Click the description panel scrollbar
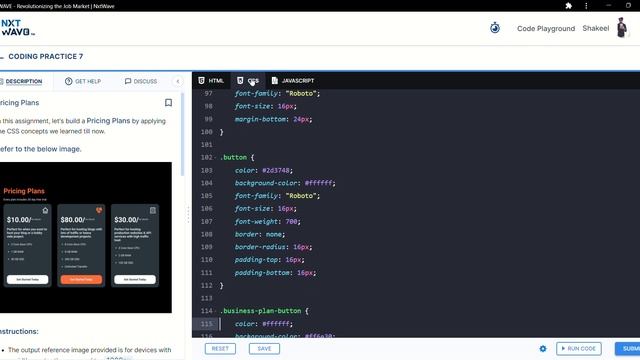Viewport: 640px width, 360px height. click(182, 135)
